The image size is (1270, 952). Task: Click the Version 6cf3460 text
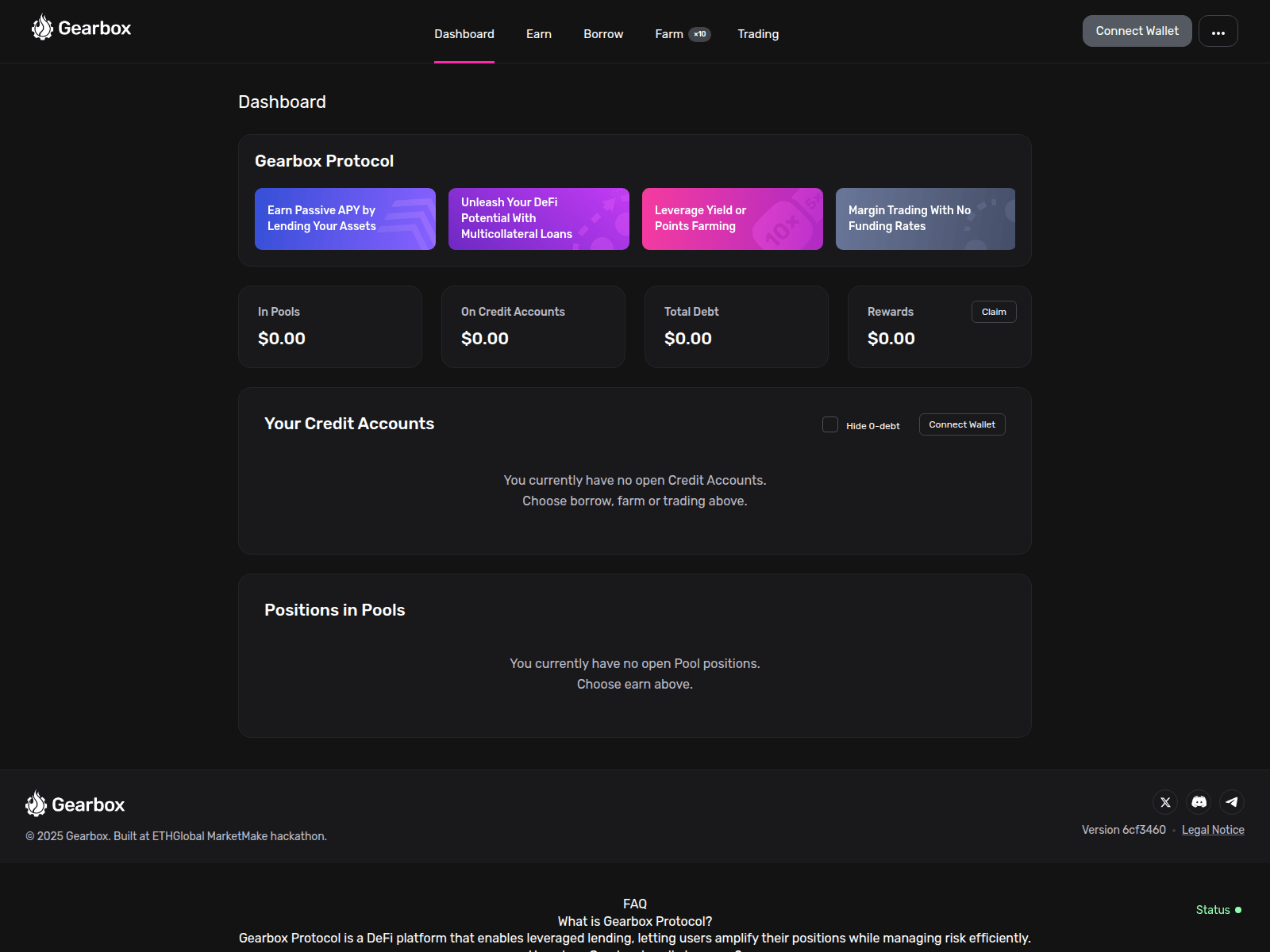coord(1124,830)
